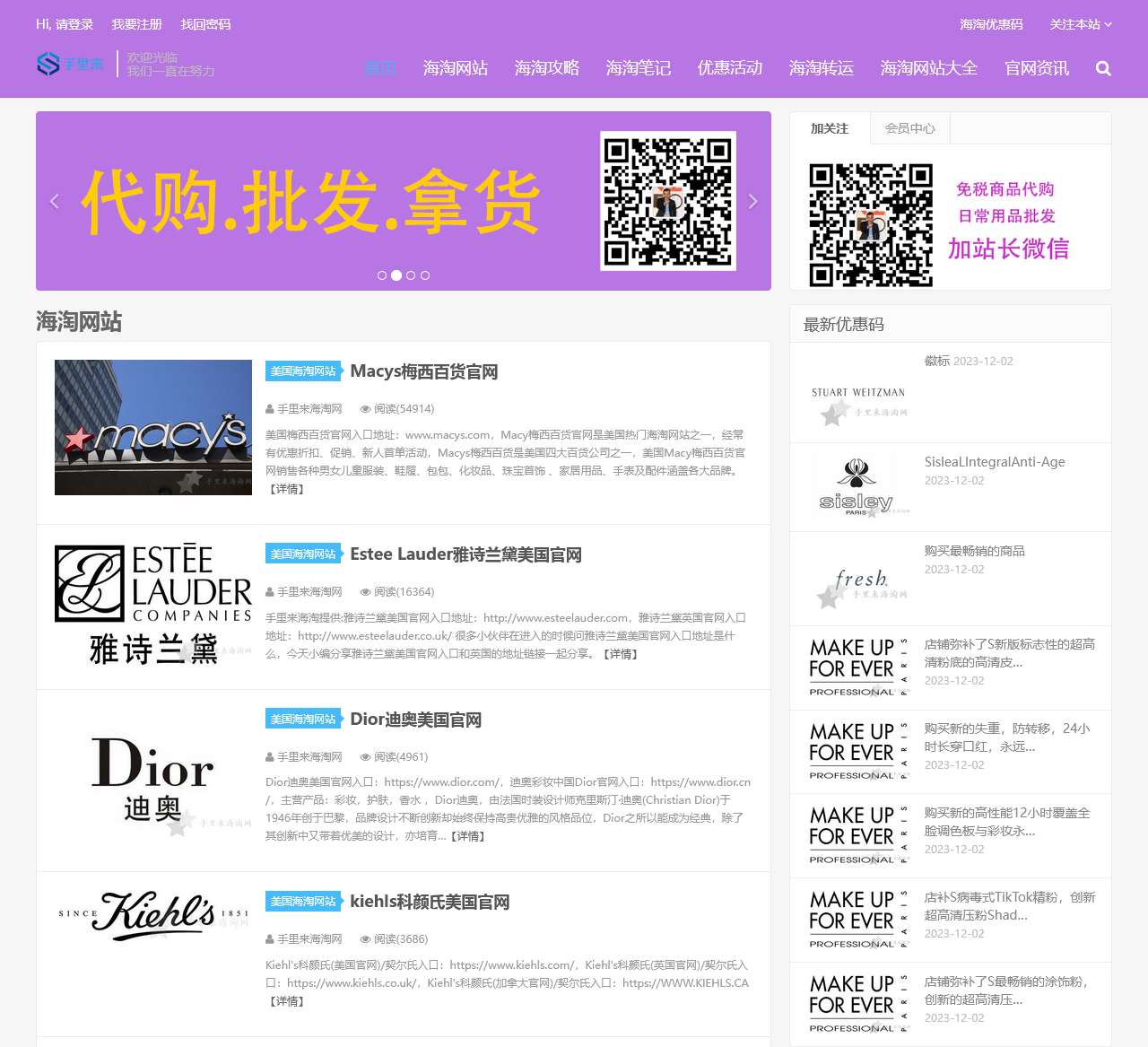
Task: Click 详情 link in the Dior summary
Action: pyautogui.click(x=467, y=836)
